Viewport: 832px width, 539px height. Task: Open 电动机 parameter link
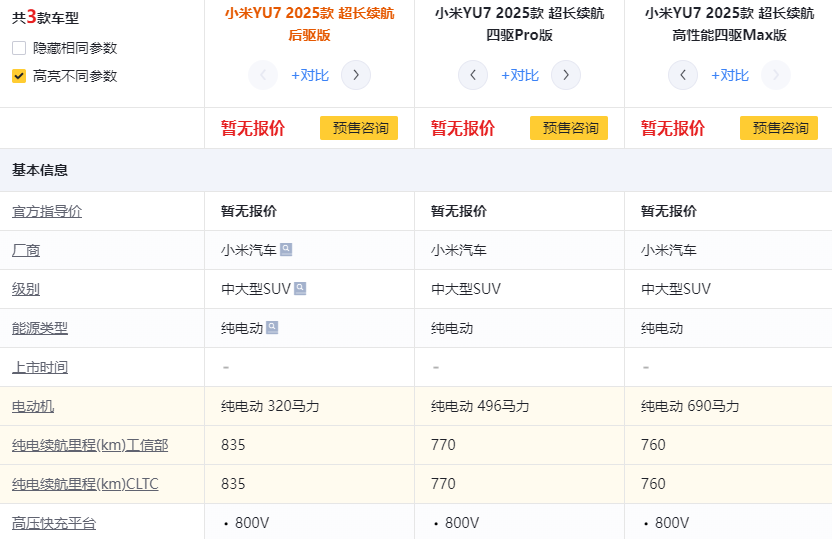[33, 406]
